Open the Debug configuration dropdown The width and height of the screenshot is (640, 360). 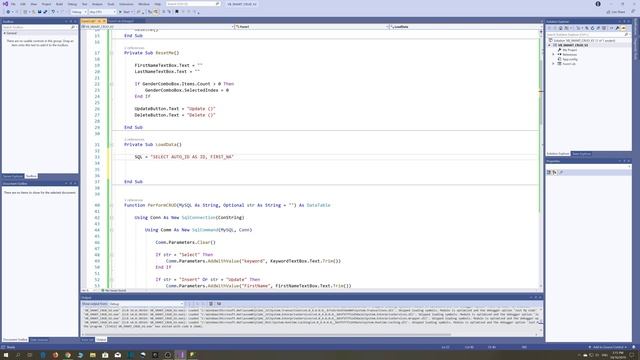click(78, 12)
